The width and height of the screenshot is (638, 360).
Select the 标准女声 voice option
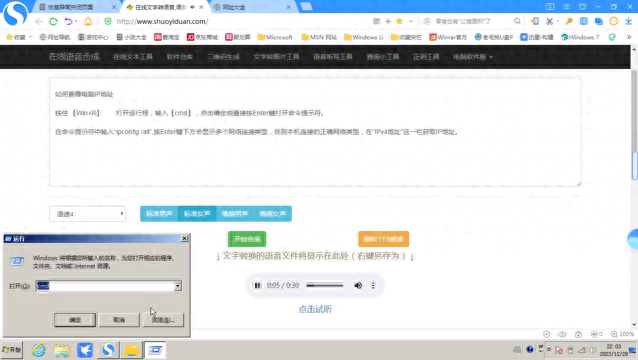click(x=197, y=214)
